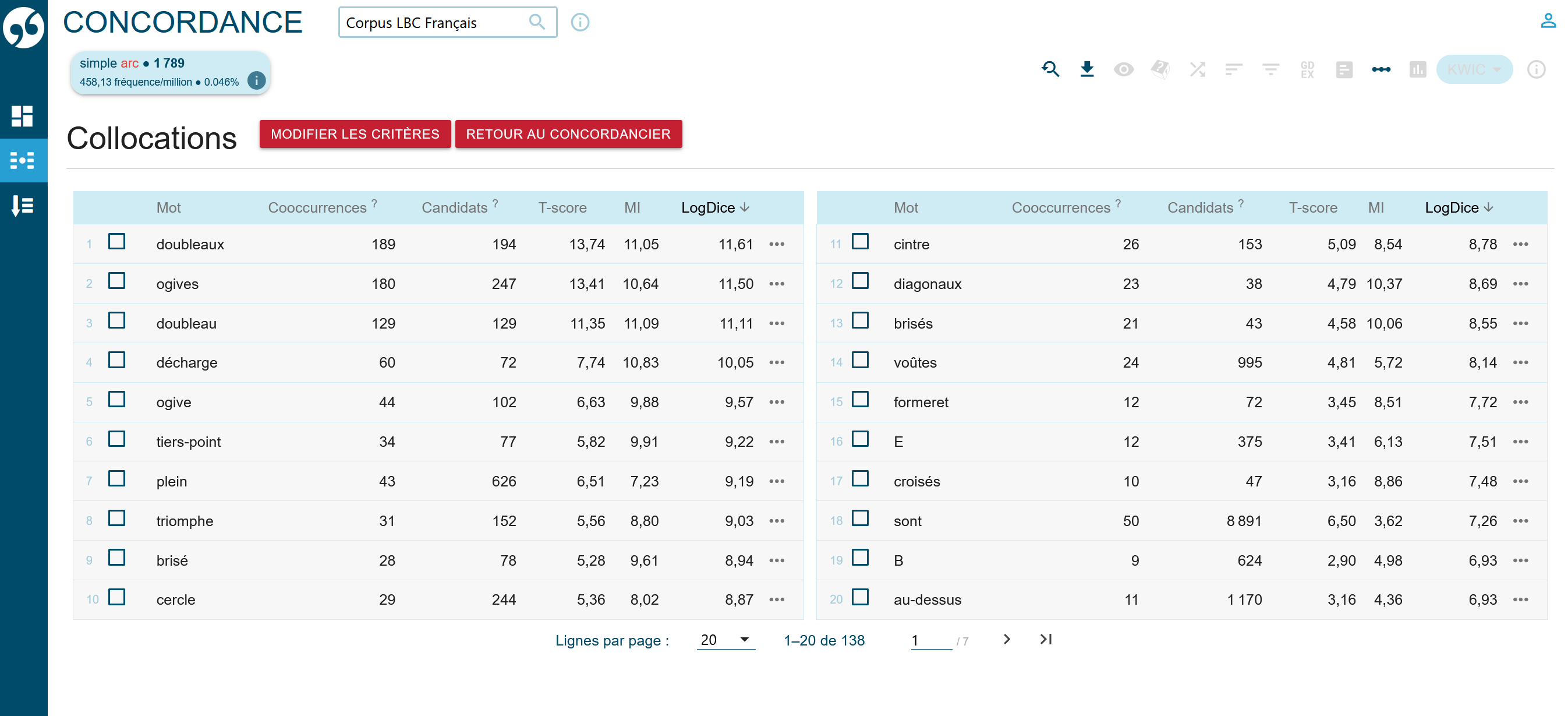Sort left table by Candidats column
Image resolution: width=1568 pixels, height=716 pixels.
(x=459, y=207)
